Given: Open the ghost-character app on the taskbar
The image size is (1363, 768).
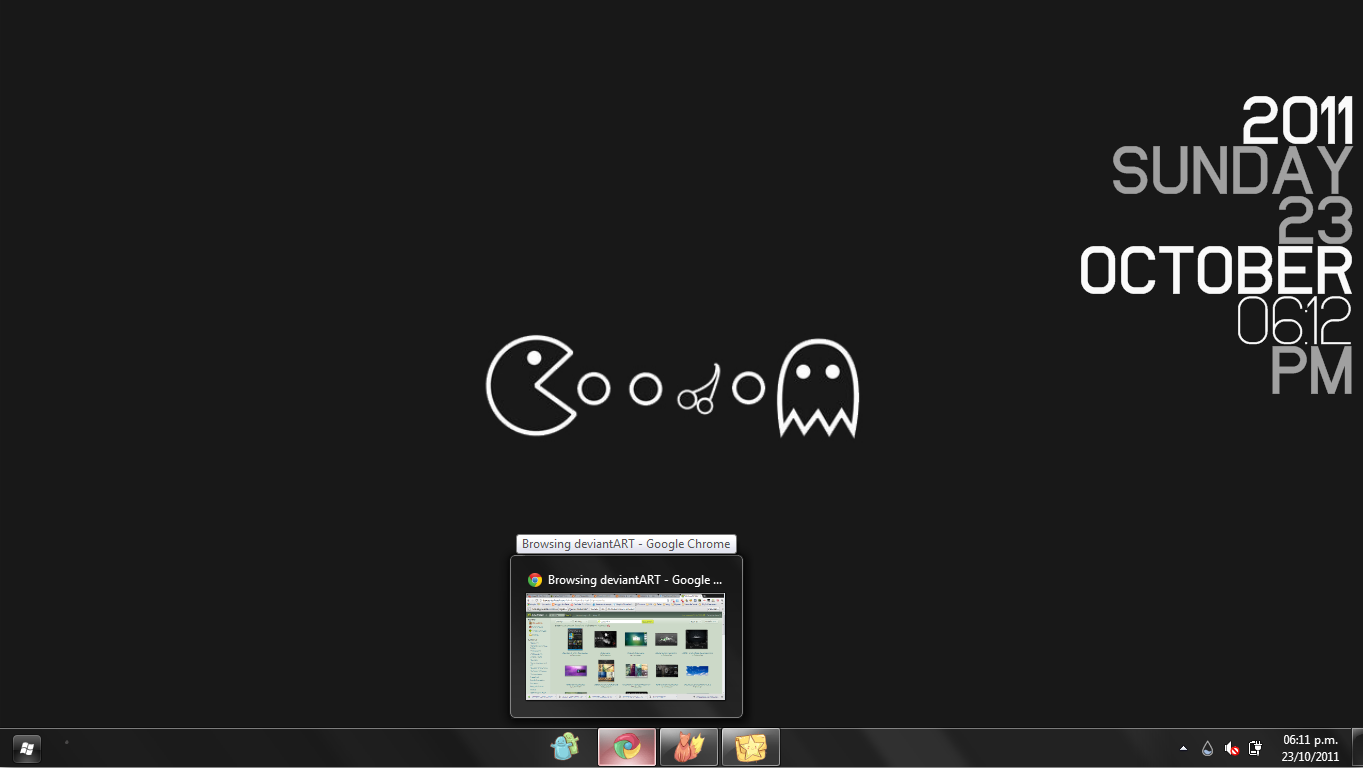Looking at the screenshot, I should [x=565, y=747].
